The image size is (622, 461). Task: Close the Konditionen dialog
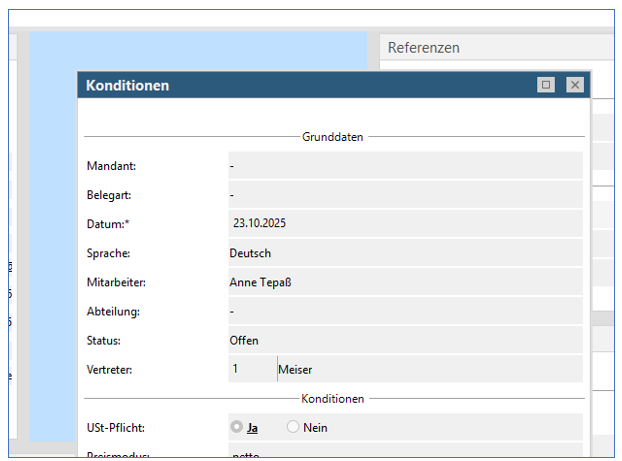tap(575, 85)
